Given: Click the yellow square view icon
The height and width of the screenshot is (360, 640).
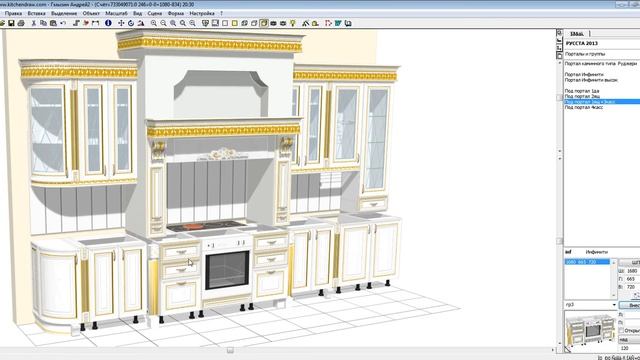Looking at the screenshot, I should click(x=235, y=23).
